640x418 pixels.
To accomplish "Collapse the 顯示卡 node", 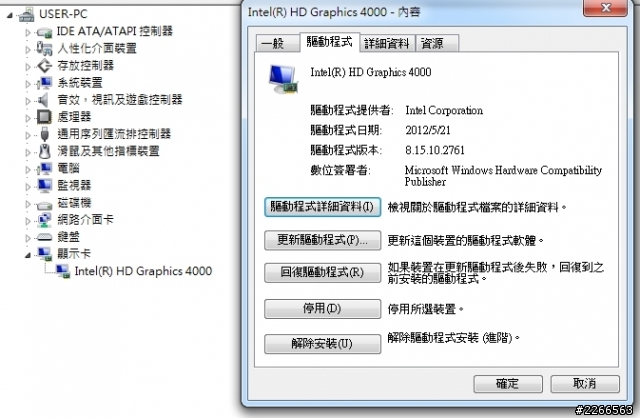I will pyautogui.click(x=28, y=256).
